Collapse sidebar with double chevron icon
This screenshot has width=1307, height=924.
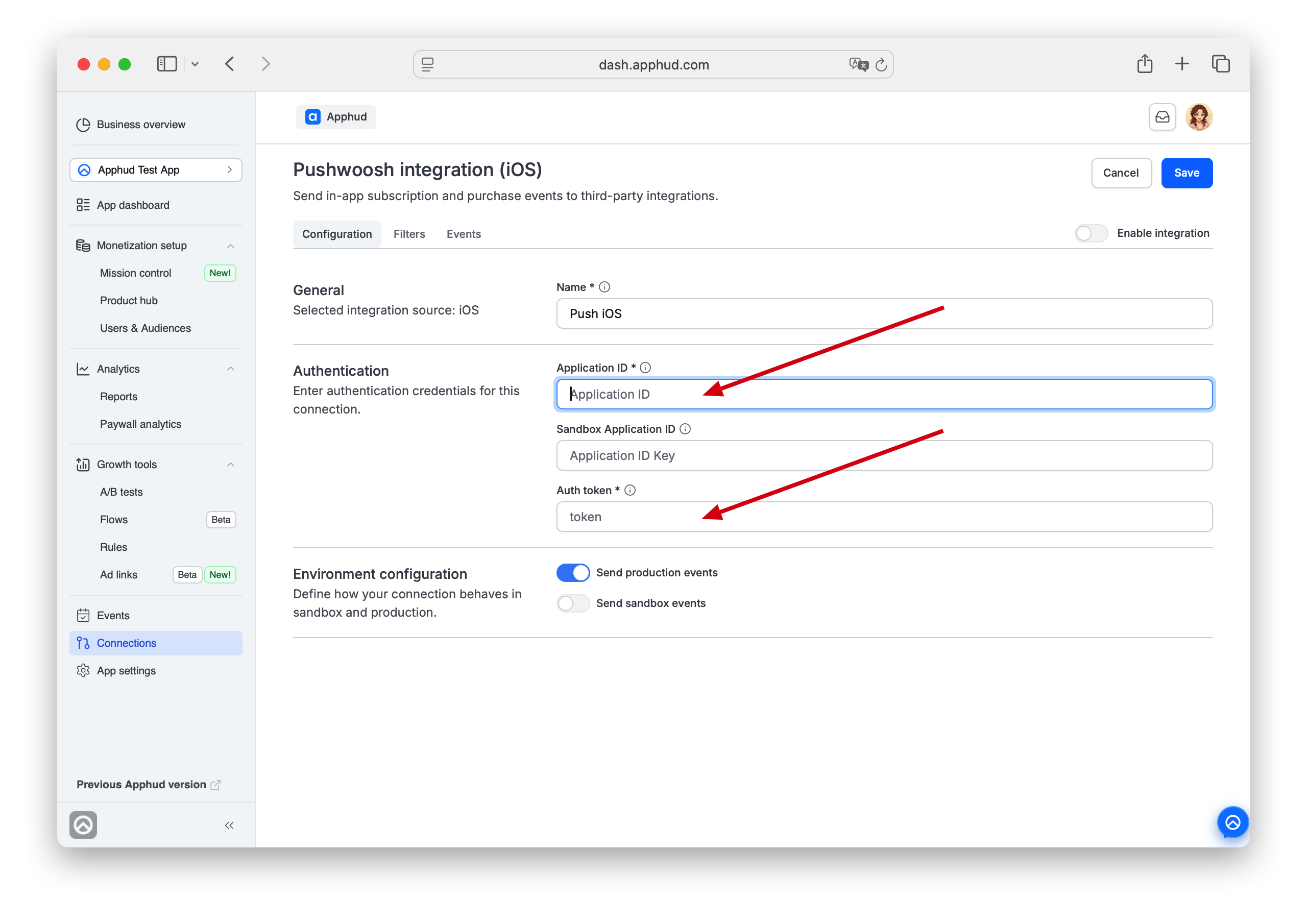coord(229,825)
